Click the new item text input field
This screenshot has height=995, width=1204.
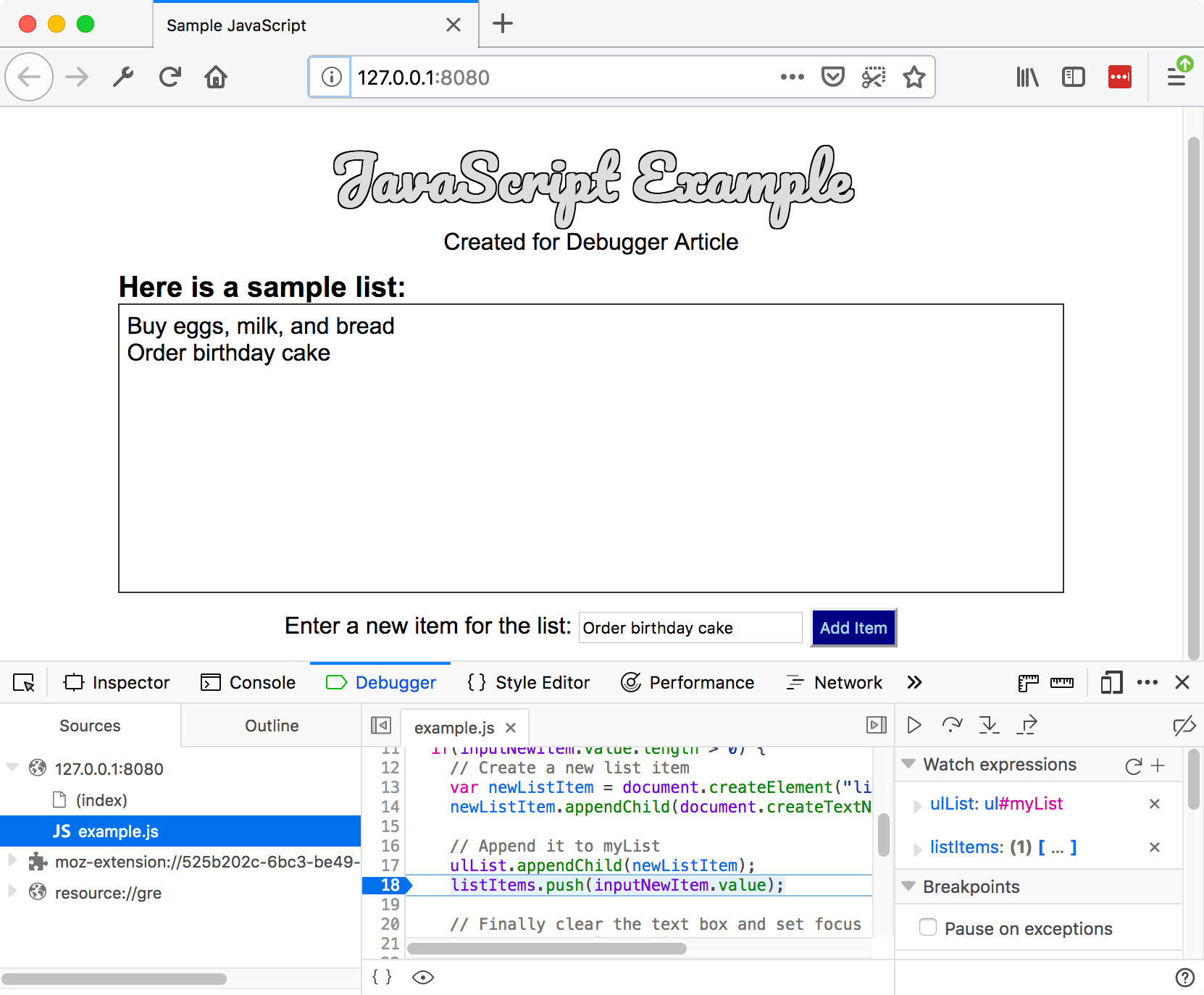click(x=689, y=627)
